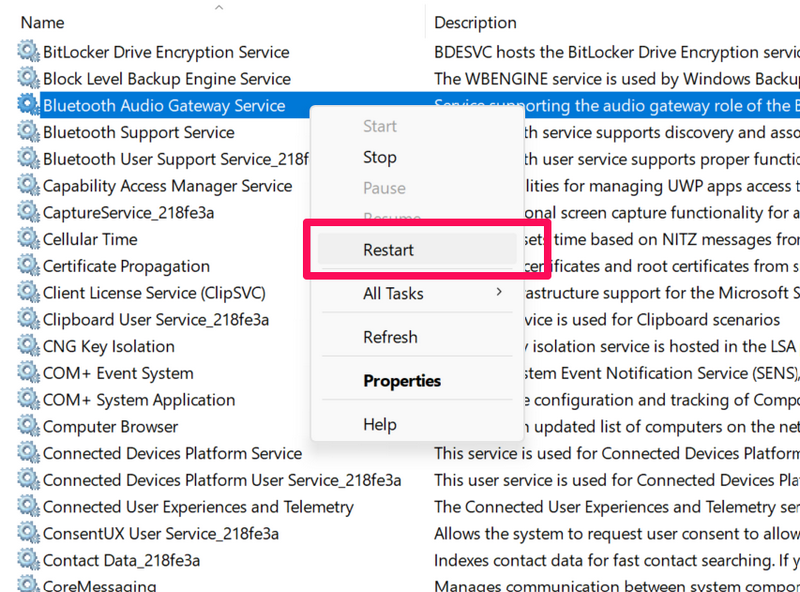The image size is (800, 592).
Task: Select Connected User Experiences and Telemetry service
Action: coord(198,507)
